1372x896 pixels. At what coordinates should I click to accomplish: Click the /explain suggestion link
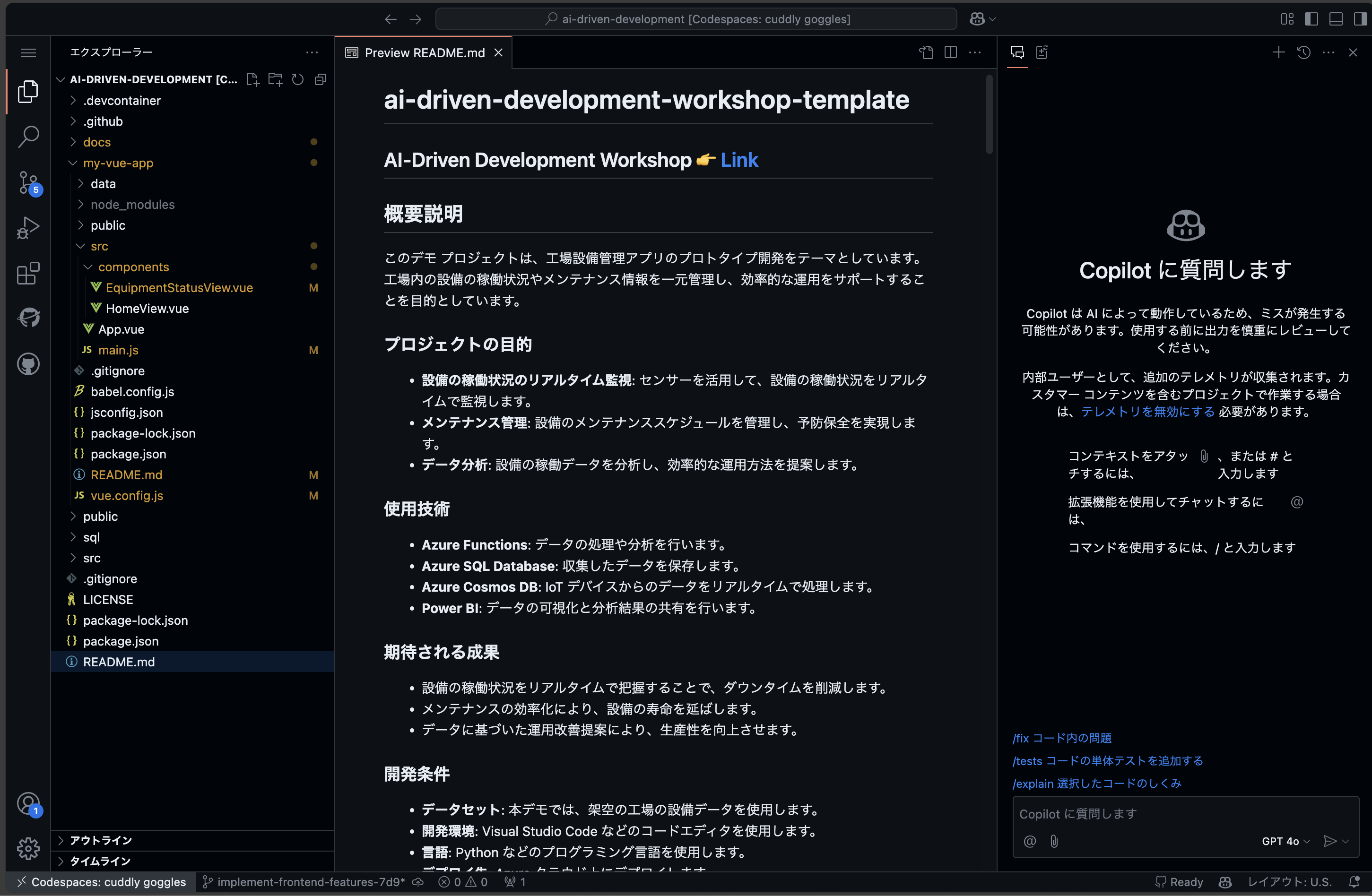coord(1096,784)
